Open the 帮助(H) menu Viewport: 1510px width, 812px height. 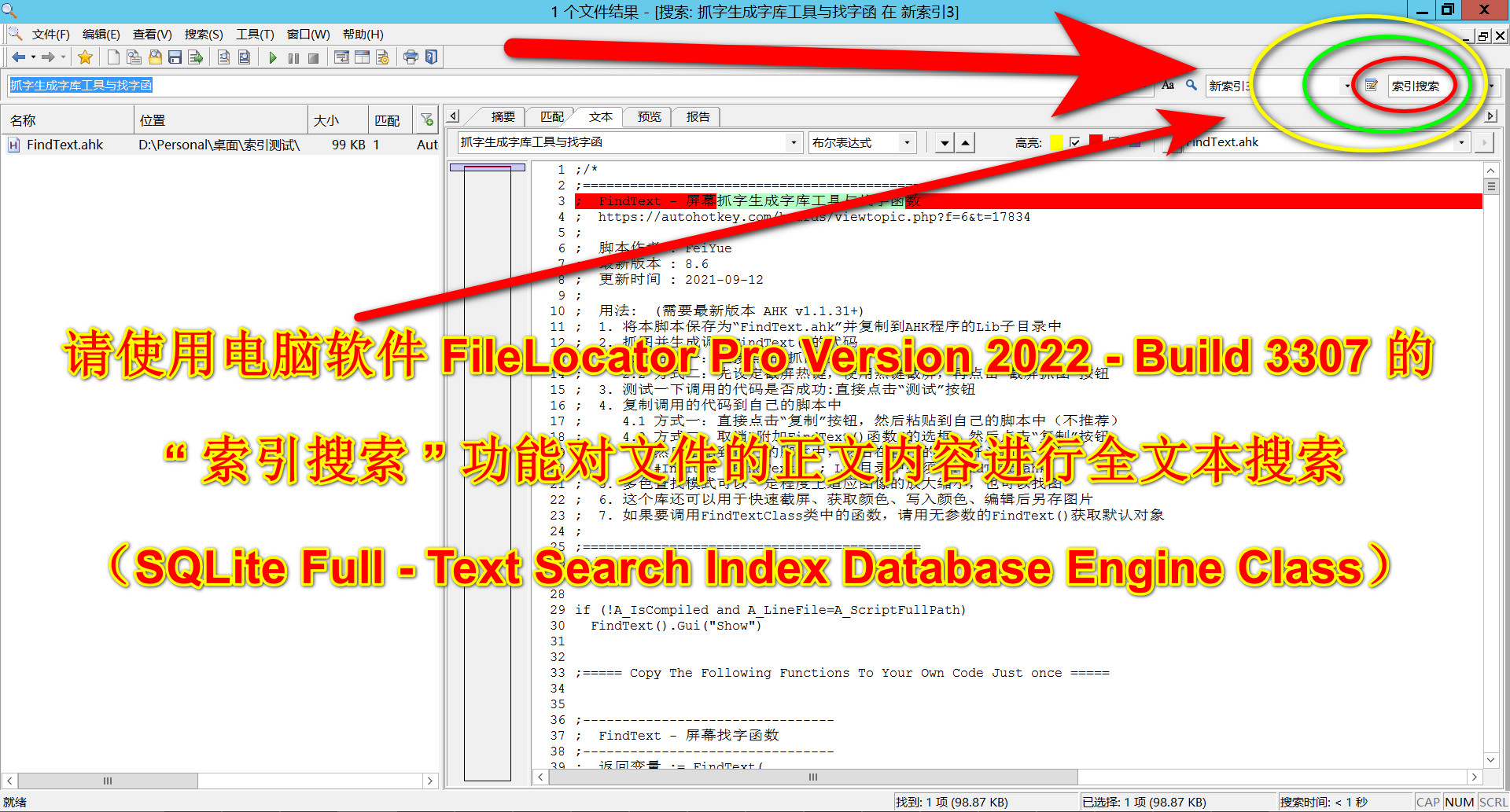tap(363, 35)
